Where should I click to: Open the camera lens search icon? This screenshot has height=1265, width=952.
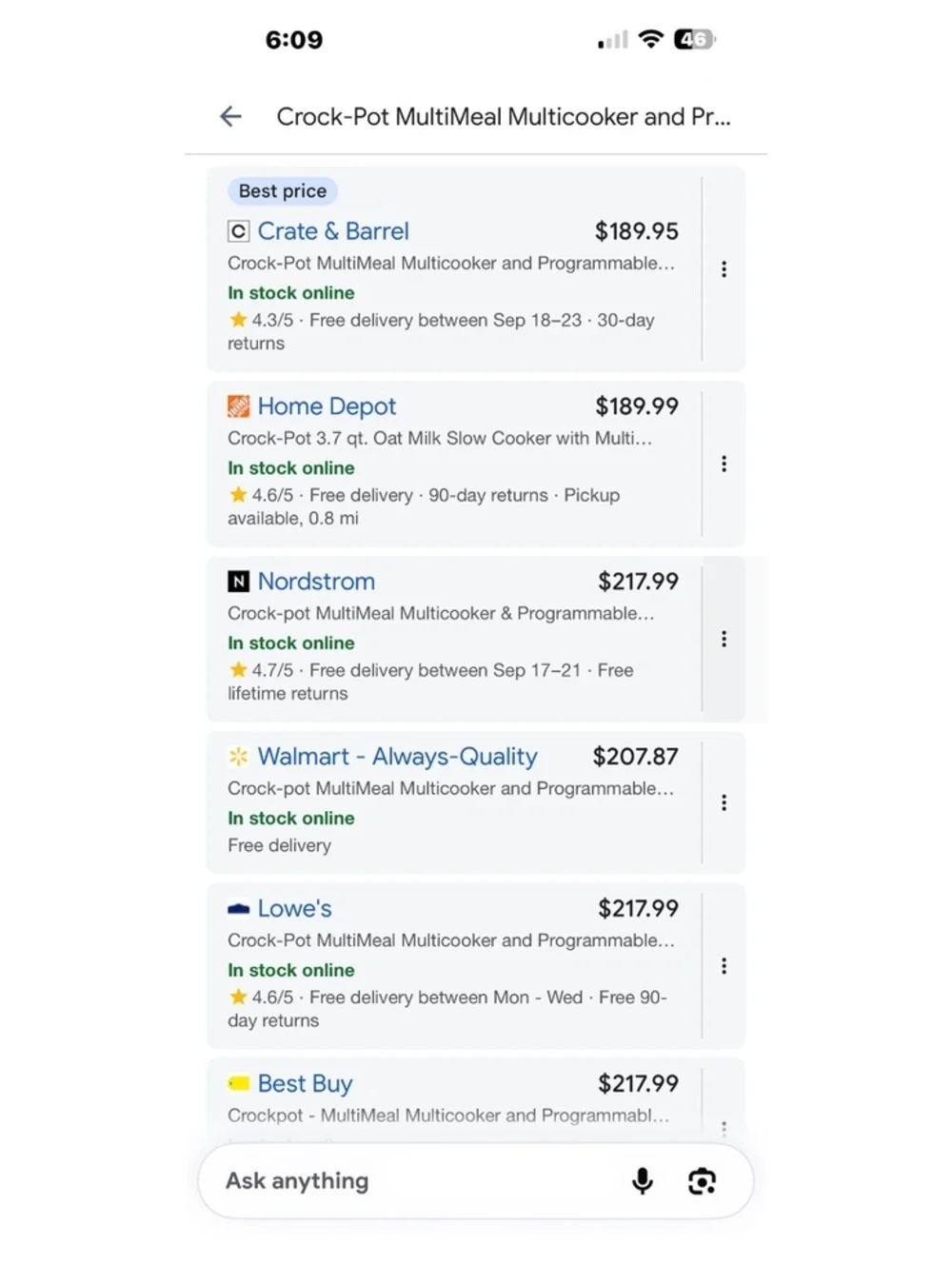(x=703, y=1181)
